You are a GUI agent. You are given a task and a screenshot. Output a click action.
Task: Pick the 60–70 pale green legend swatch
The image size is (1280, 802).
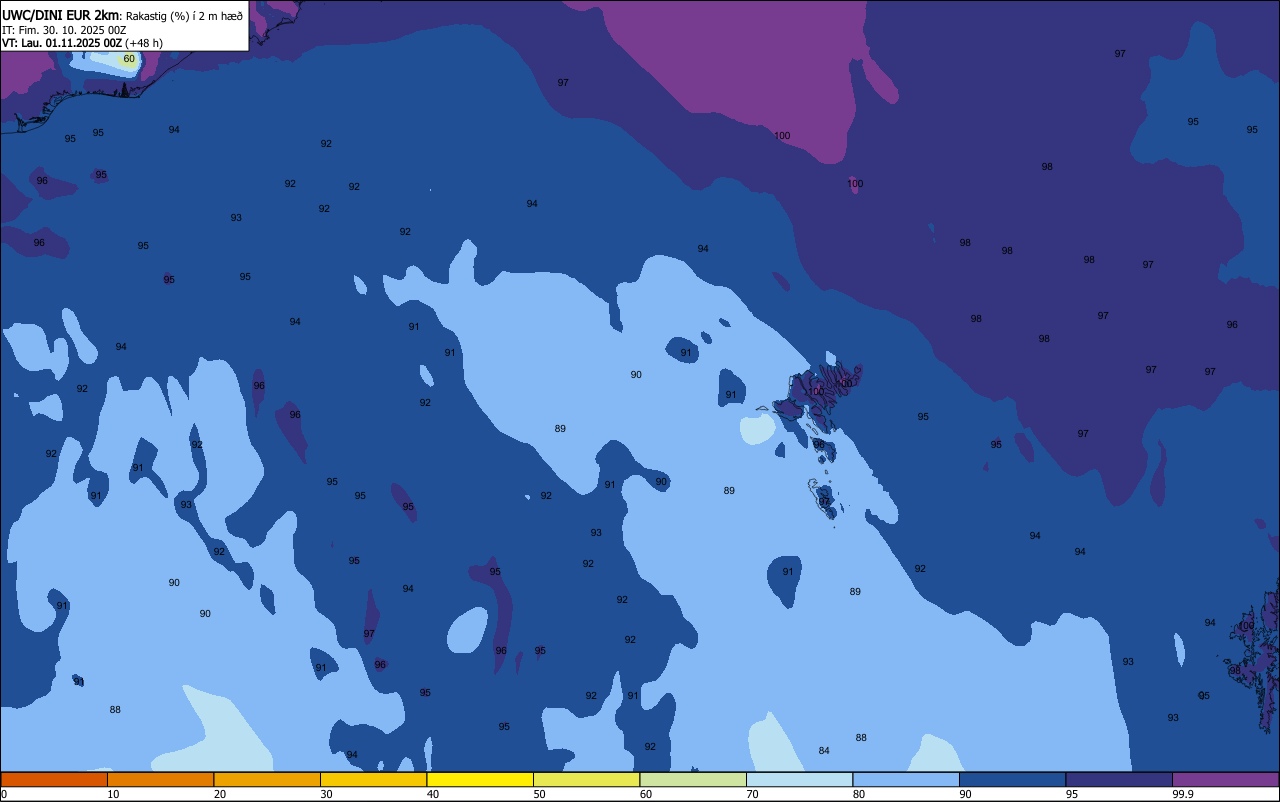click(x=693, y=779)
